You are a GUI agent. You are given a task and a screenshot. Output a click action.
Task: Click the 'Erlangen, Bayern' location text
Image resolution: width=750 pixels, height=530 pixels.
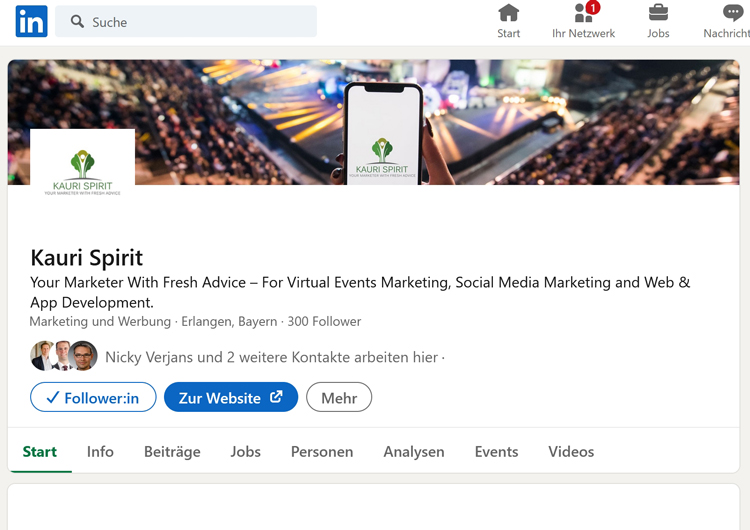pyautogui.click(x=229, y=321)
